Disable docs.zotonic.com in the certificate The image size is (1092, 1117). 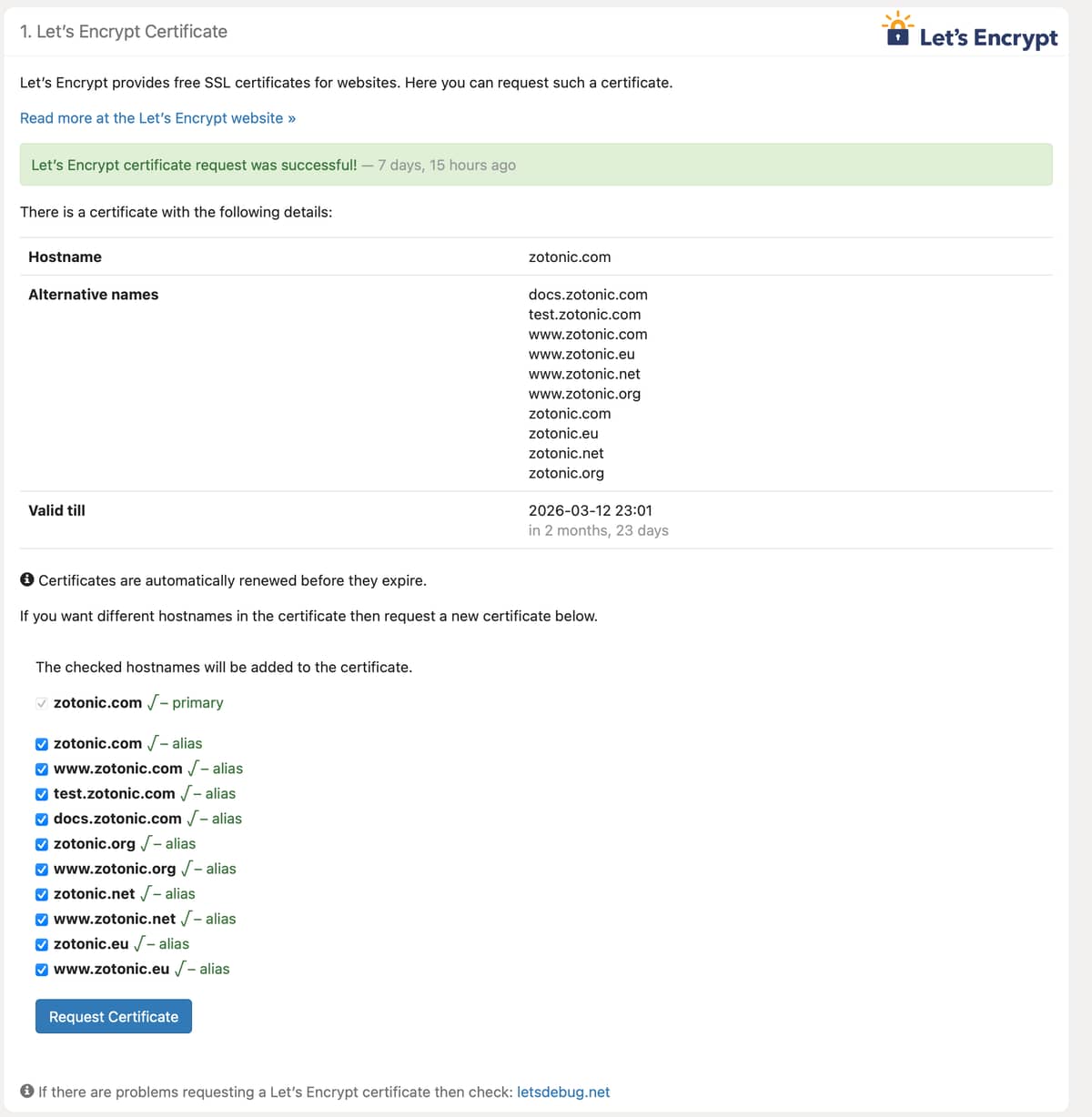tap(42, 819)
